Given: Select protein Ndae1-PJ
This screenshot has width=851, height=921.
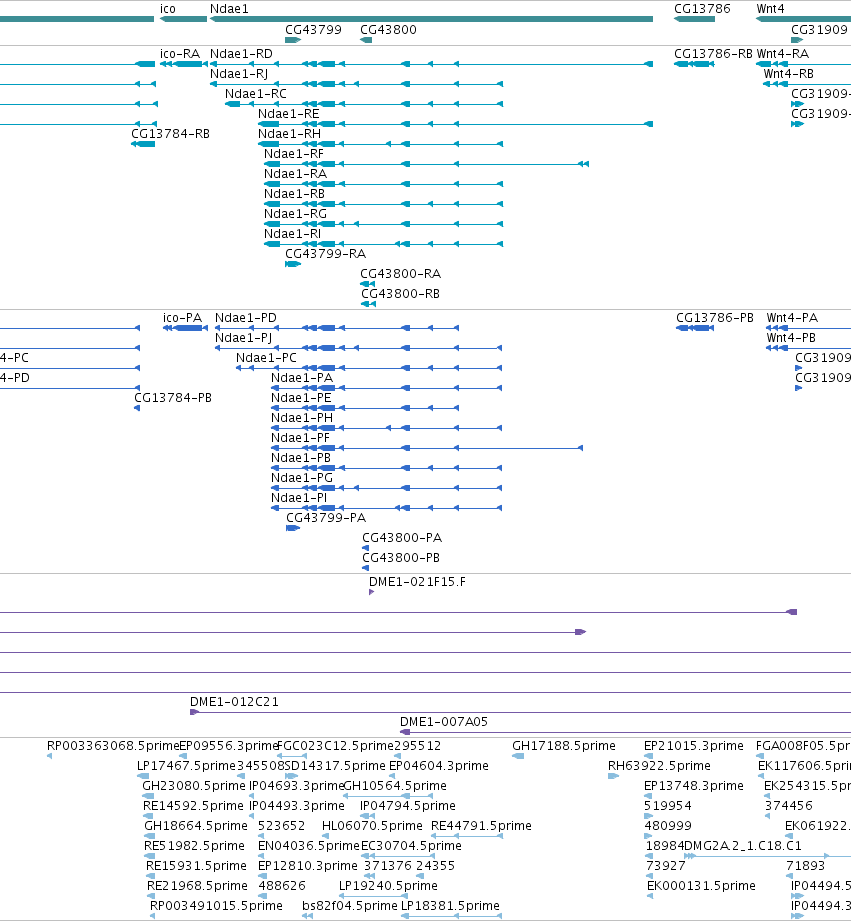Looking at the screenshot, I should coord(243,338).
